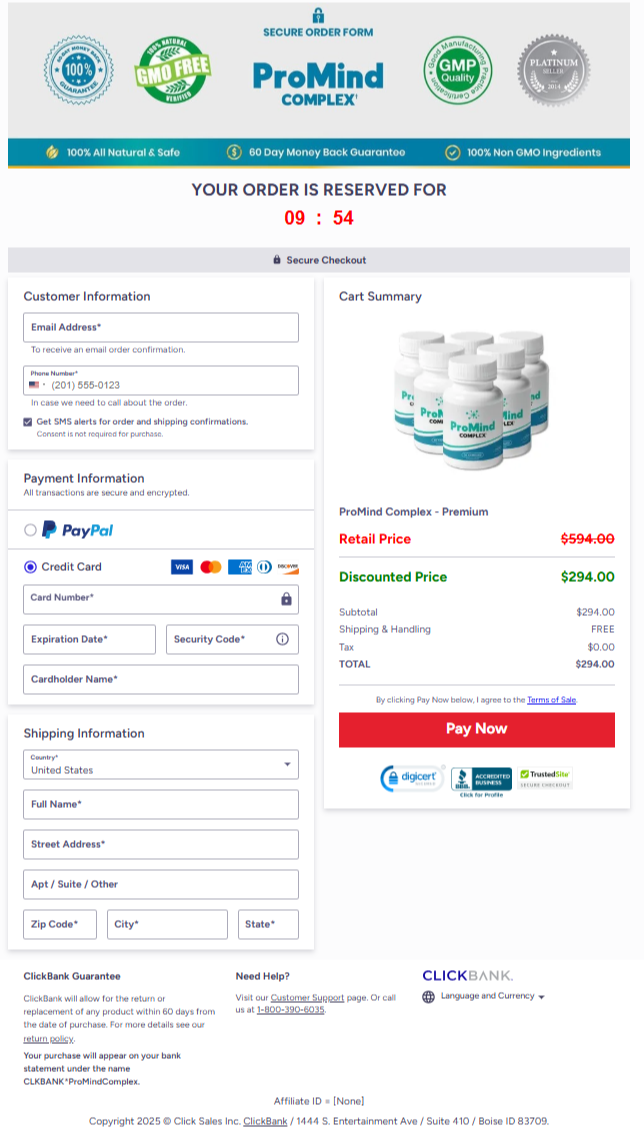Click the Pay Now button
Viewport: 644px width, 1145px height.
click(476, 729)
